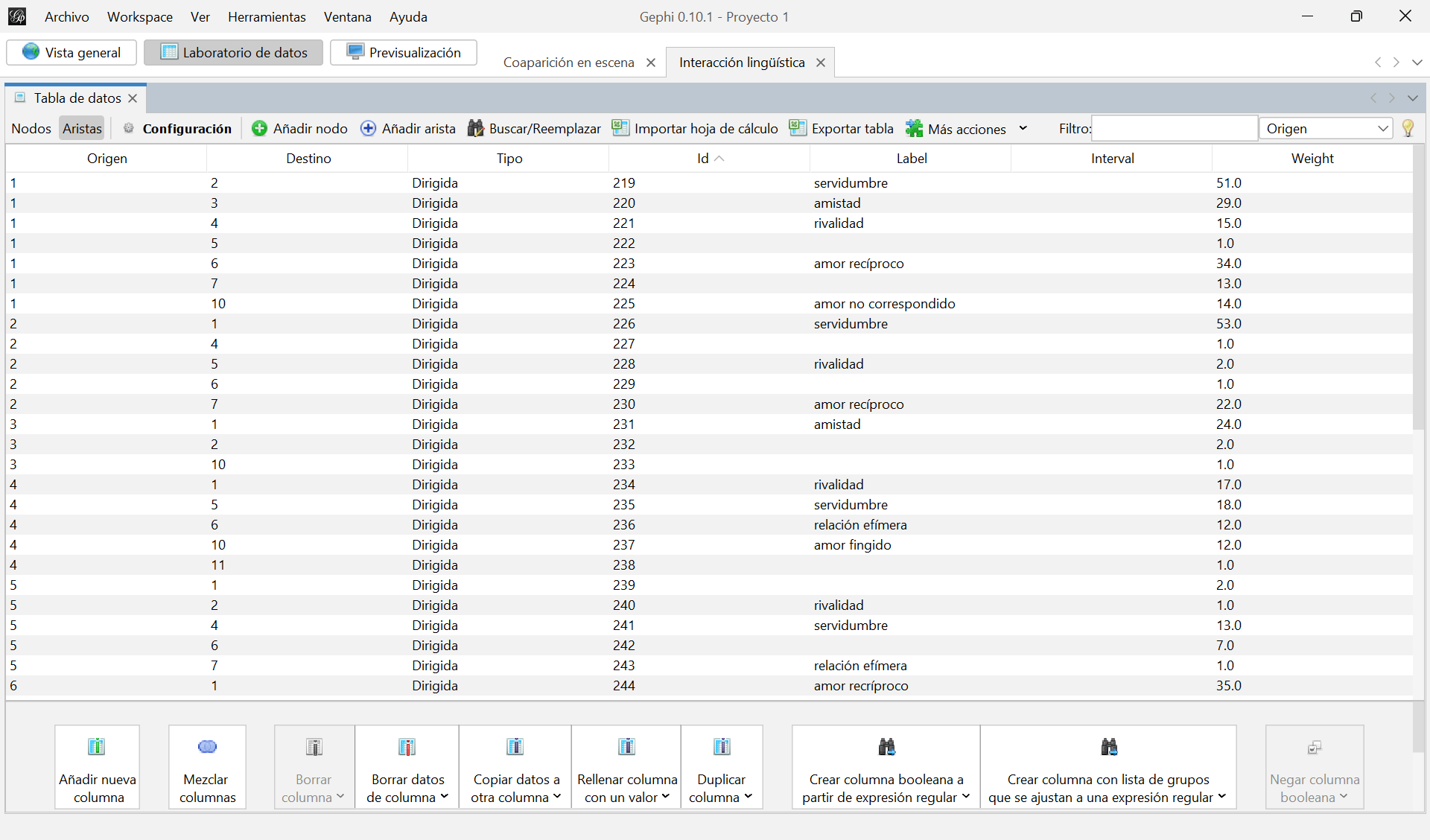Click Importar hoja de cálculo icon
The height and width of the screenshot is (840, 1430).
click(620, 128)
